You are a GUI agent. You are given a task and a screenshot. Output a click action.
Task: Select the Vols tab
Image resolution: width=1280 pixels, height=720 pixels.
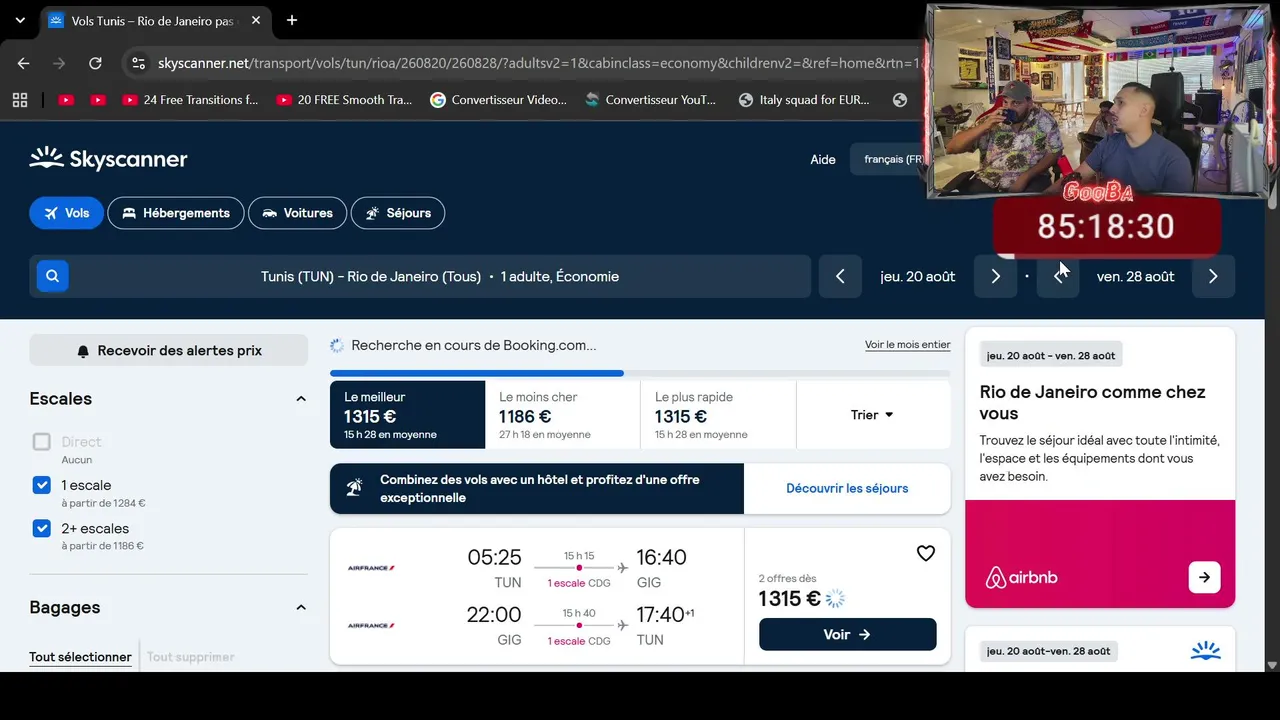66,213
